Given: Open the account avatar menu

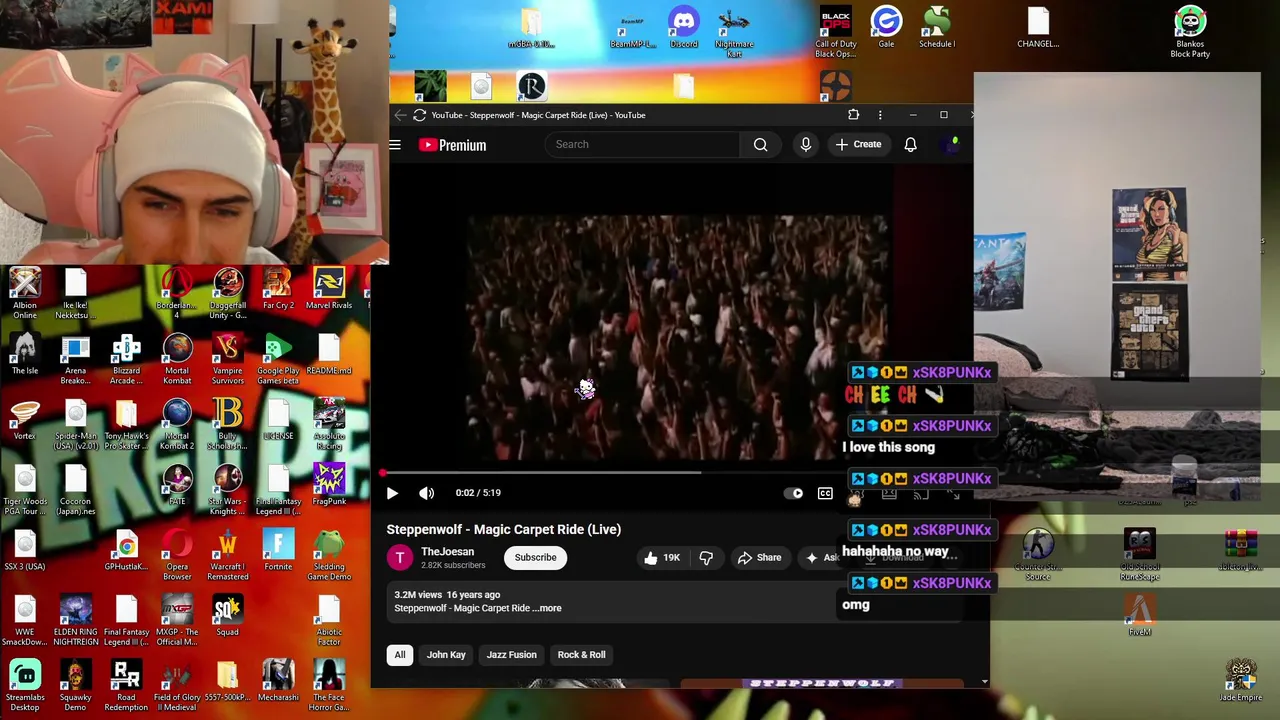Looking at the screenshot, I should coord(951,145).
